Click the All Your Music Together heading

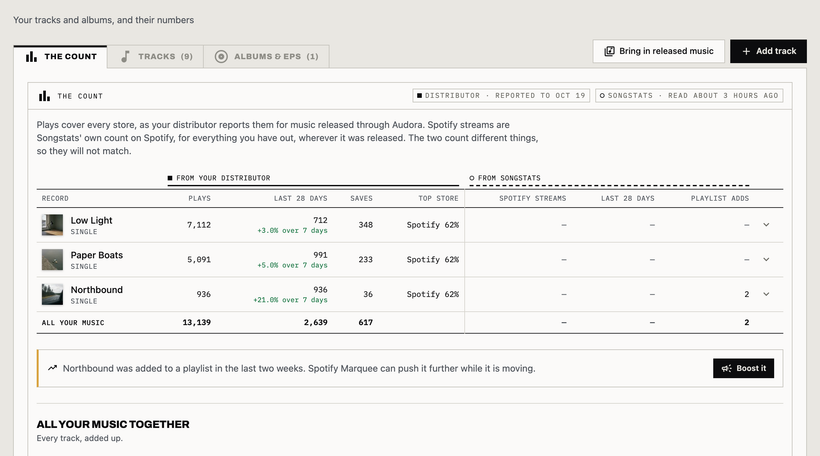(x=113, y=425)
